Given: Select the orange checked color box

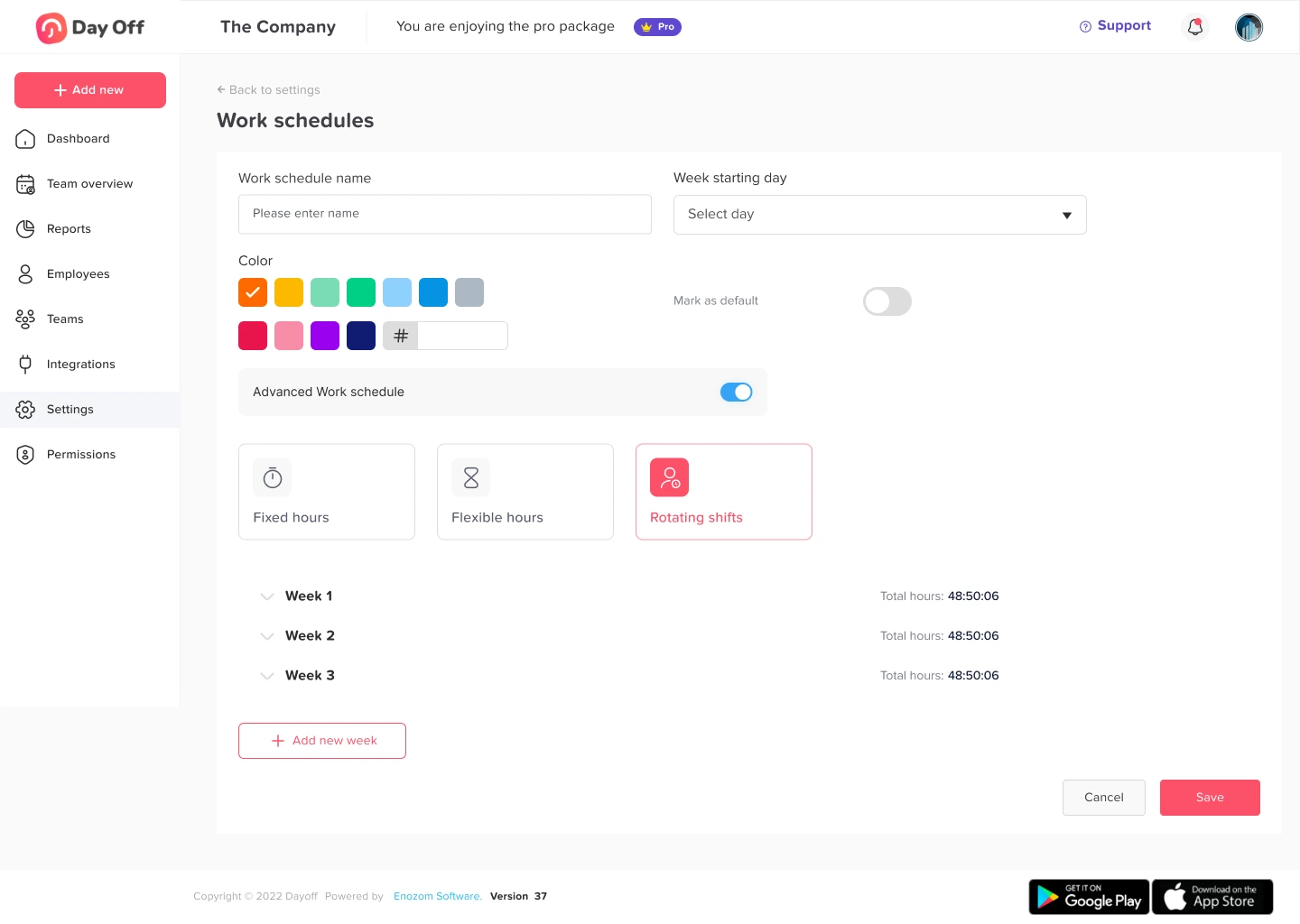Looking at the screenshot, I should [x=253, y=292].
